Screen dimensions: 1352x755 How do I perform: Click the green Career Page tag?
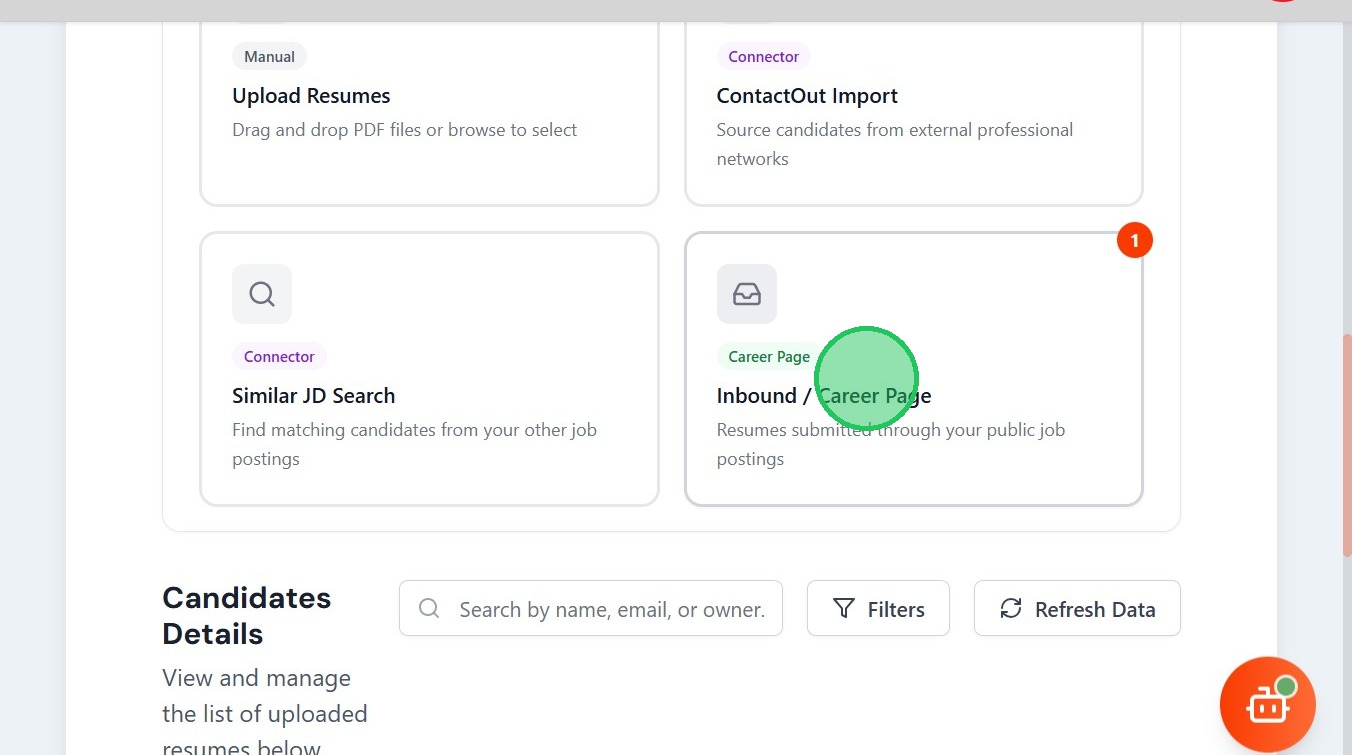pyautogui.click(x=768, y=357)
